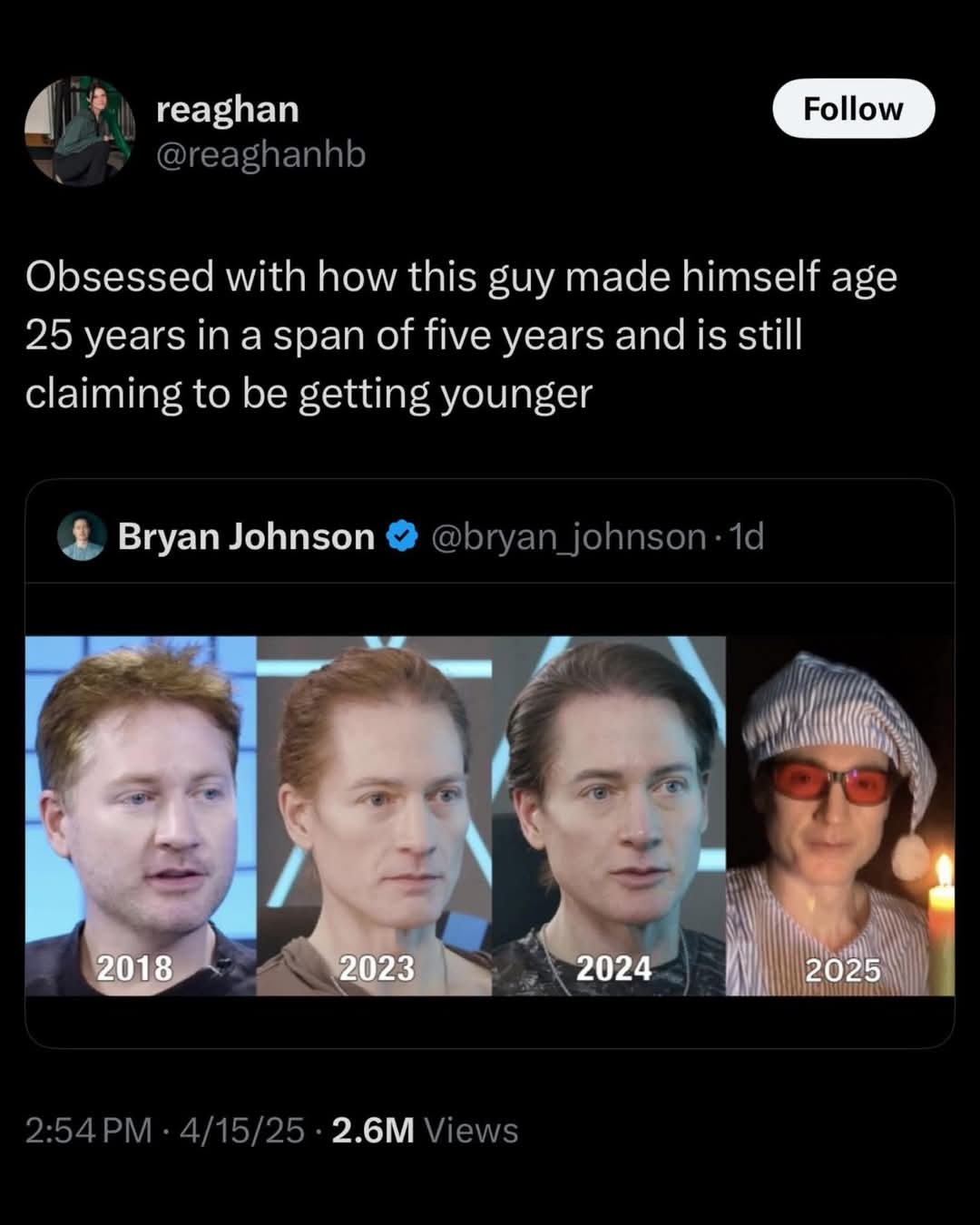This screenshot has width=980, height=1225.
Task: Click the Bryan Johnson name in quote
Action: (246, 536)
